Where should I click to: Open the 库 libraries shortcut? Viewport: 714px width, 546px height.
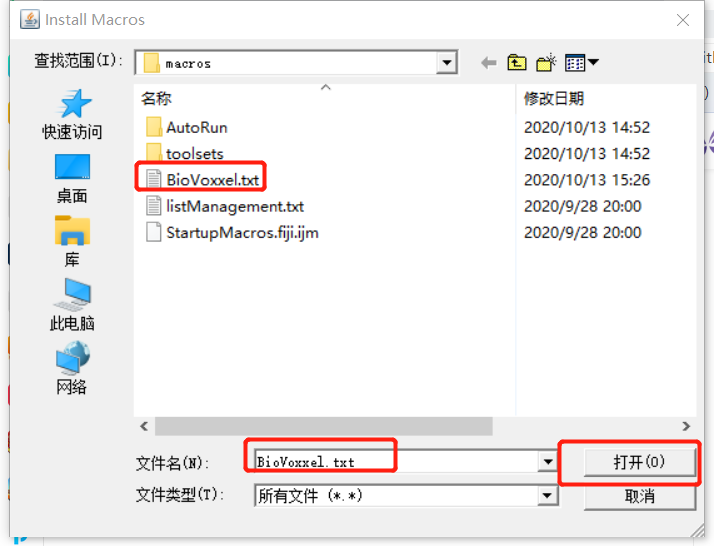coord(72,241)
